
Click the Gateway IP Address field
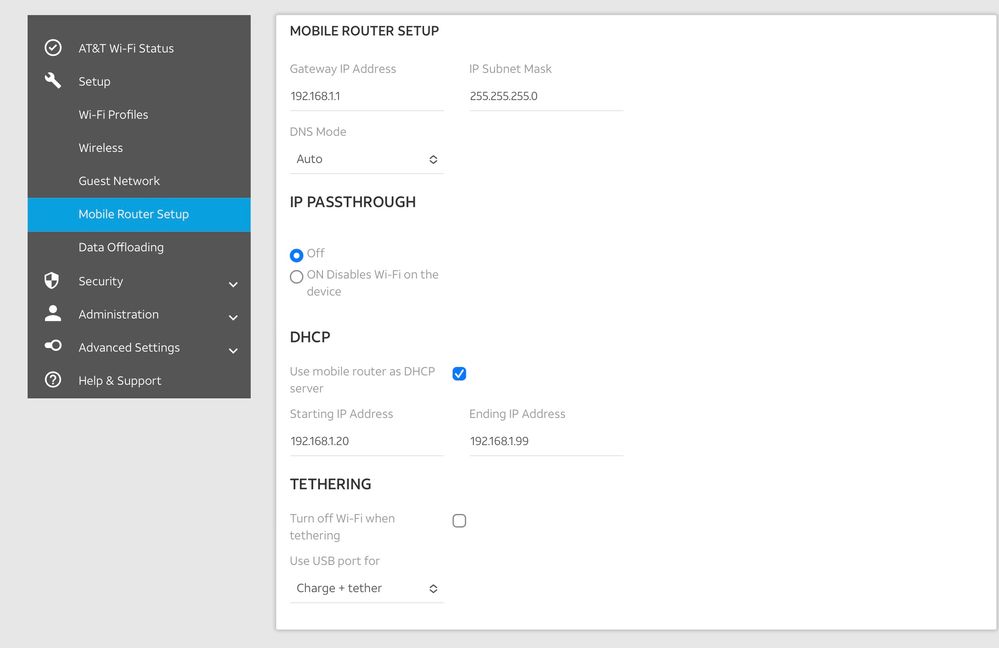366,97
